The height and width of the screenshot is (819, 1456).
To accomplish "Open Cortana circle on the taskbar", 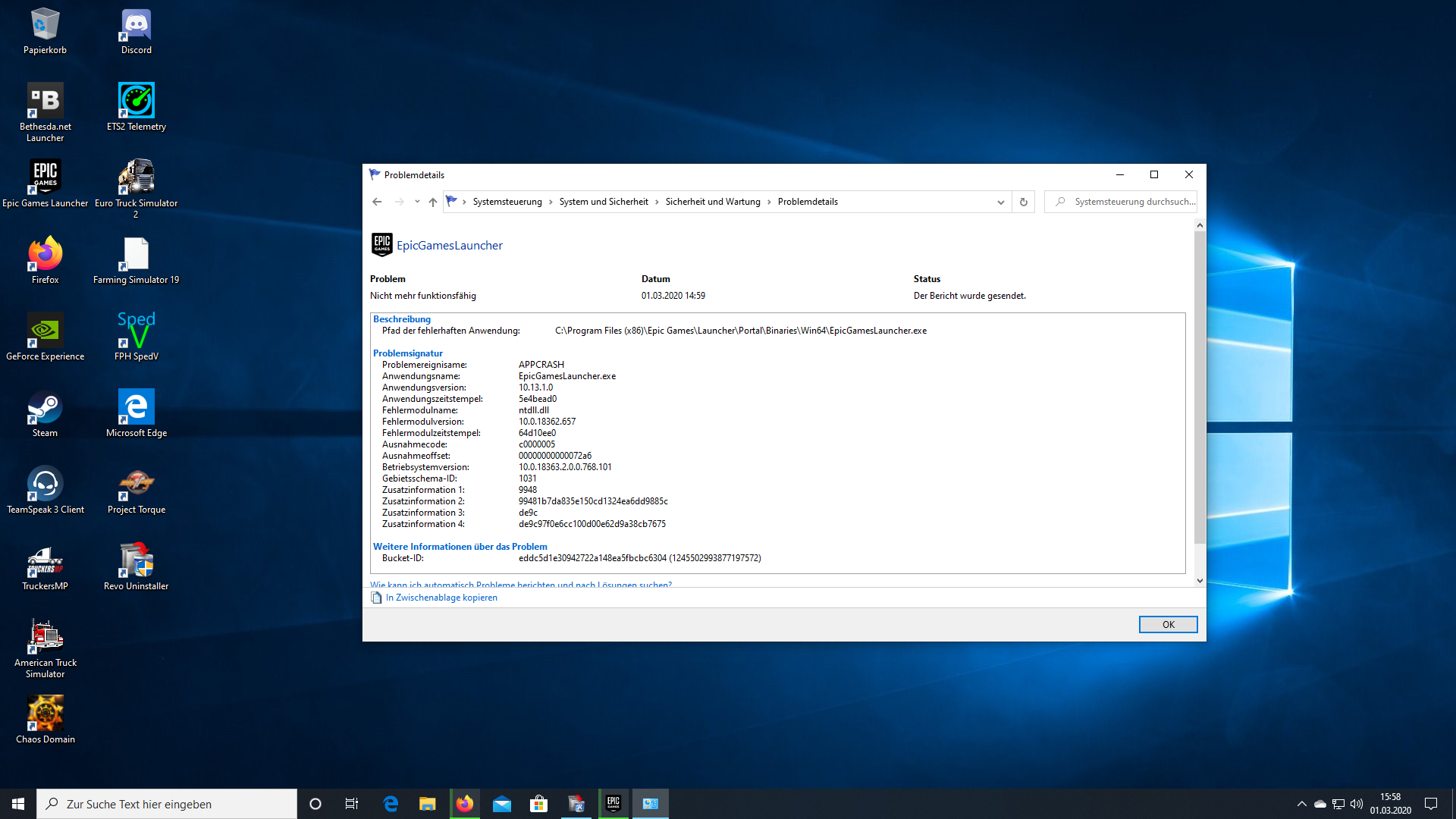I will coord(315,804).
